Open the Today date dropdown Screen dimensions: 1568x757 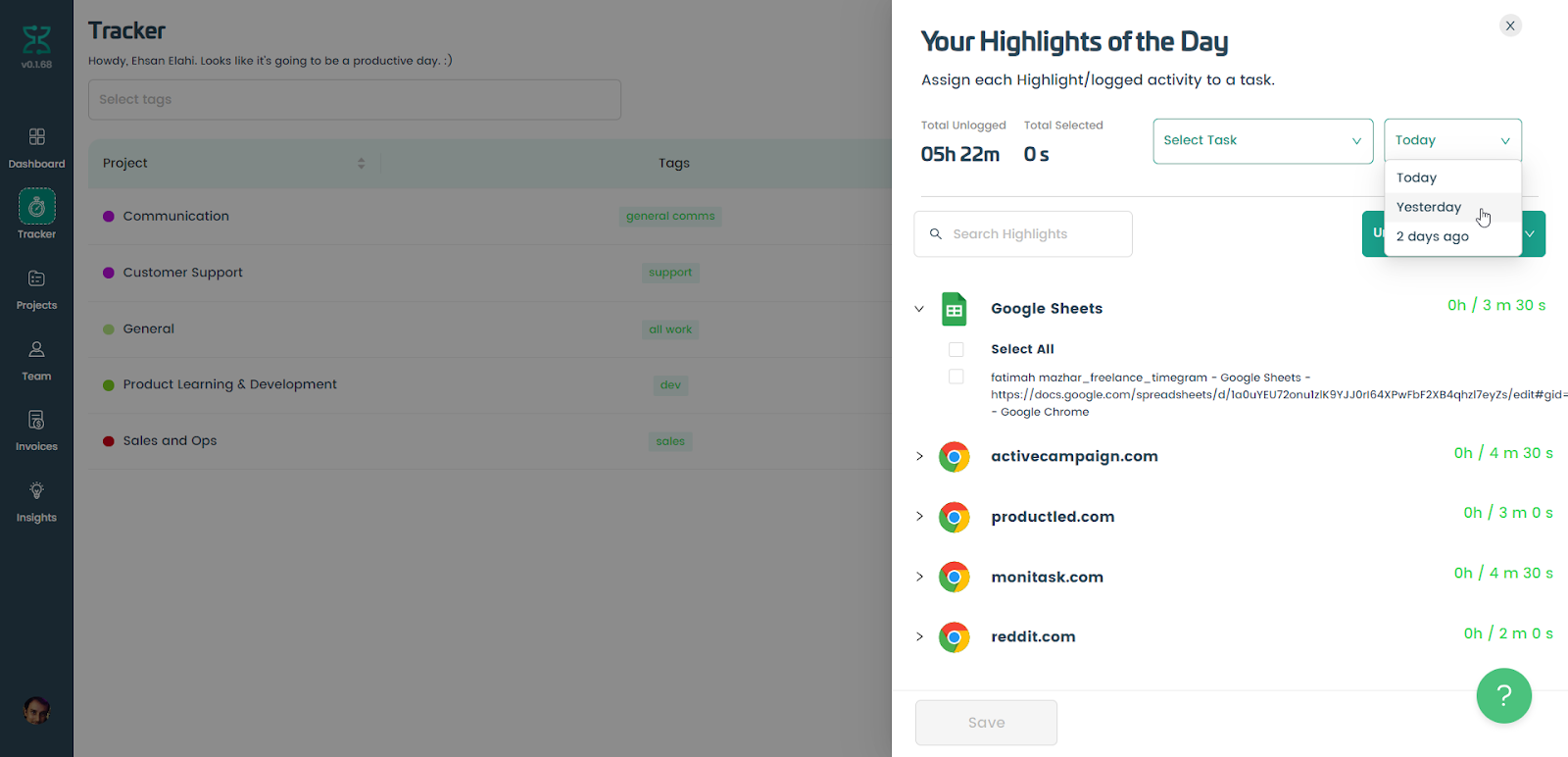1452,140
